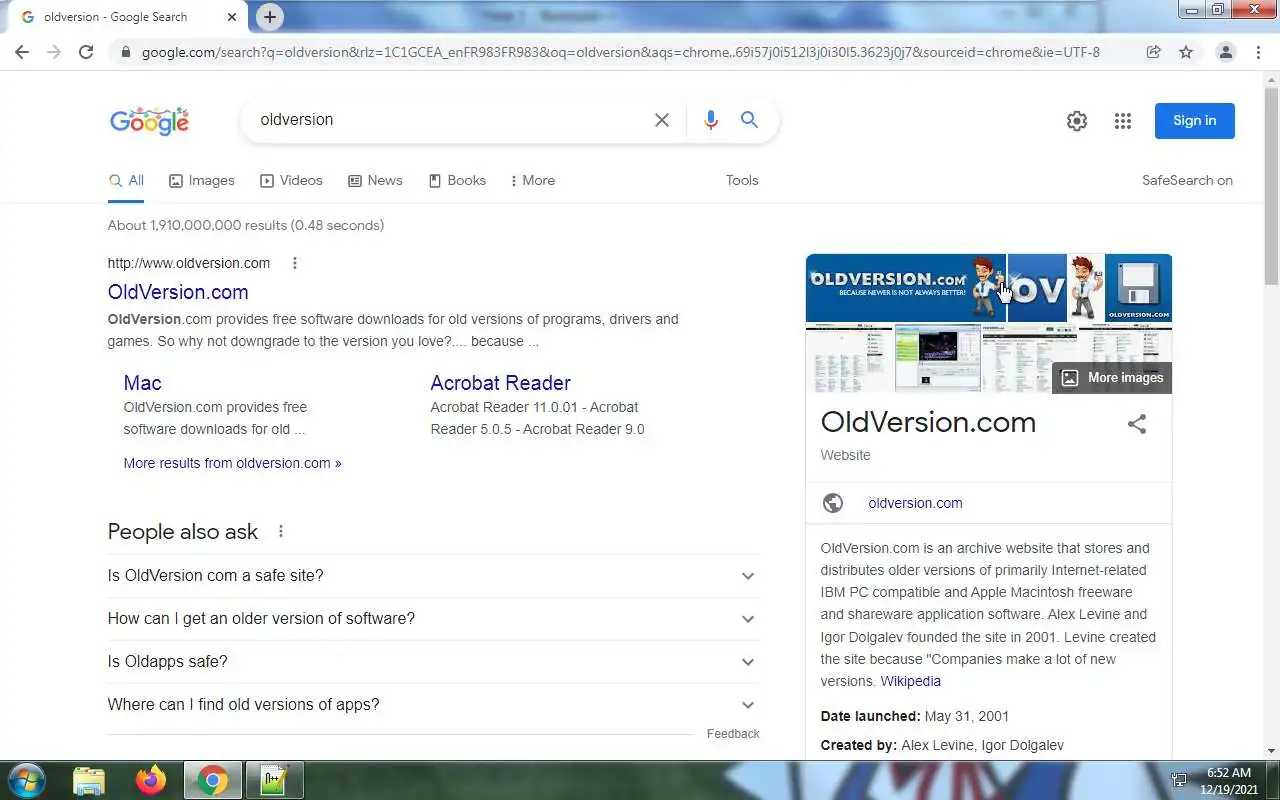Switch to the News tab
The image size is (1280, 800).
tap(375, 181)
